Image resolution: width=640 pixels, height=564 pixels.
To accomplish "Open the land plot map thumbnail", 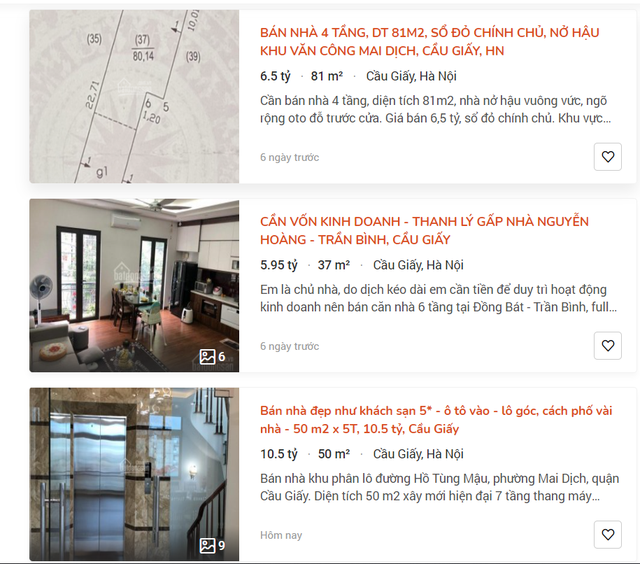I will click(x=134, y=96).
